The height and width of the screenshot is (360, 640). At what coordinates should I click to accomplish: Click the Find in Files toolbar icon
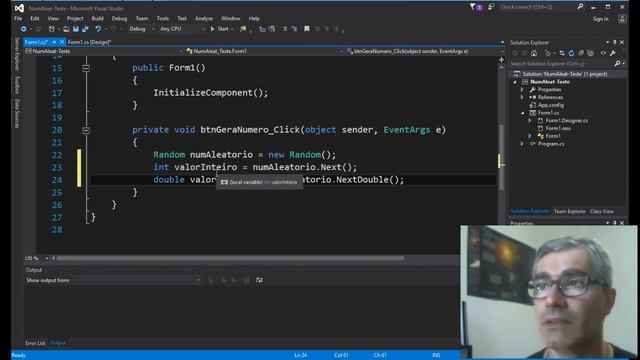(243, 29)
